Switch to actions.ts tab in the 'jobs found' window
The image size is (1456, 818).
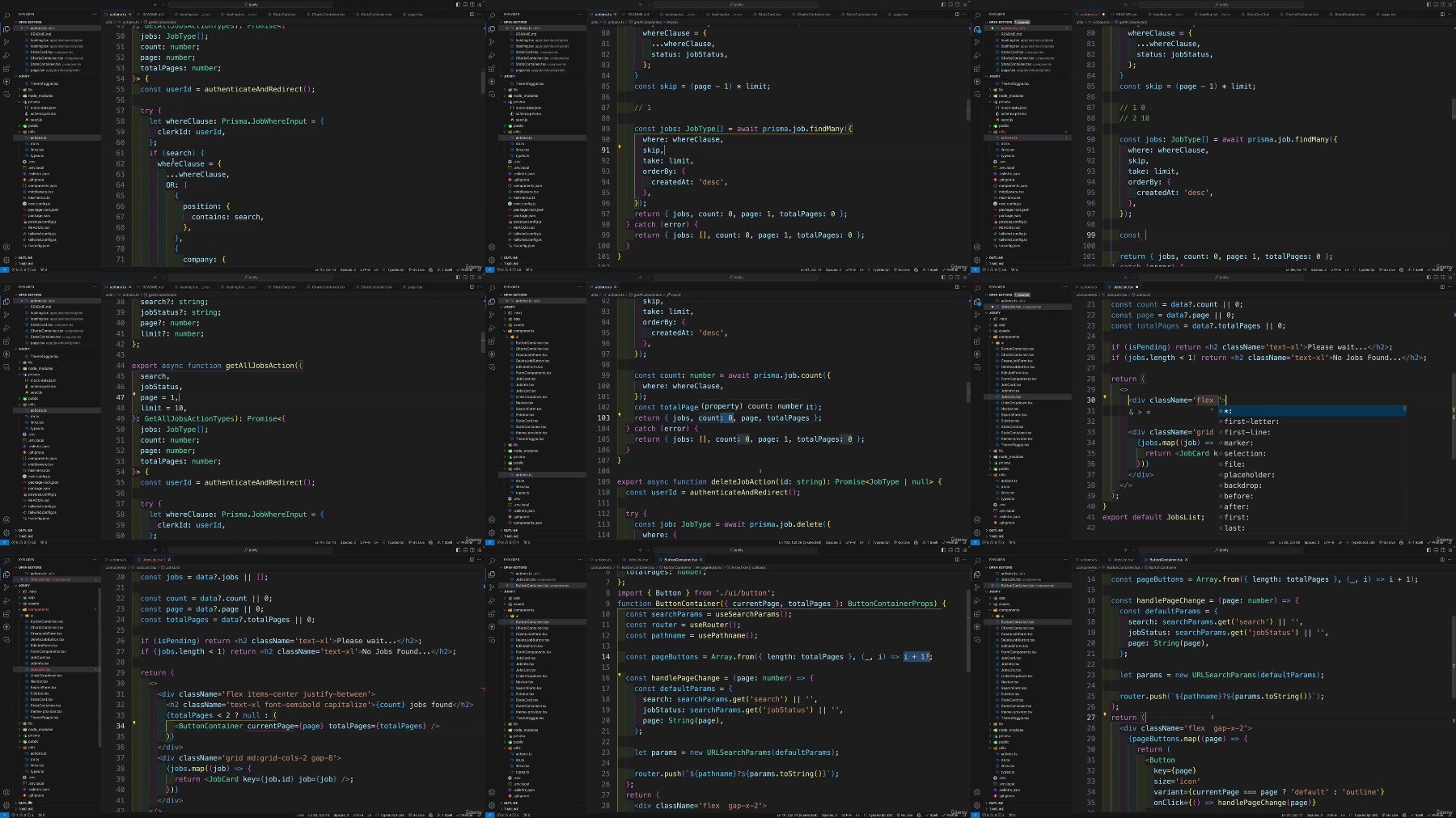[x=116, y=559]
